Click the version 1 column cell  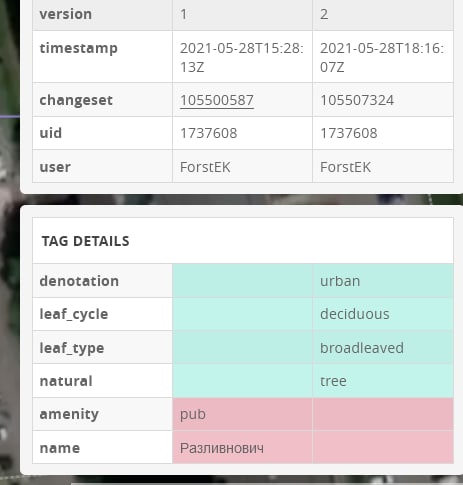(x=242, y=15)
